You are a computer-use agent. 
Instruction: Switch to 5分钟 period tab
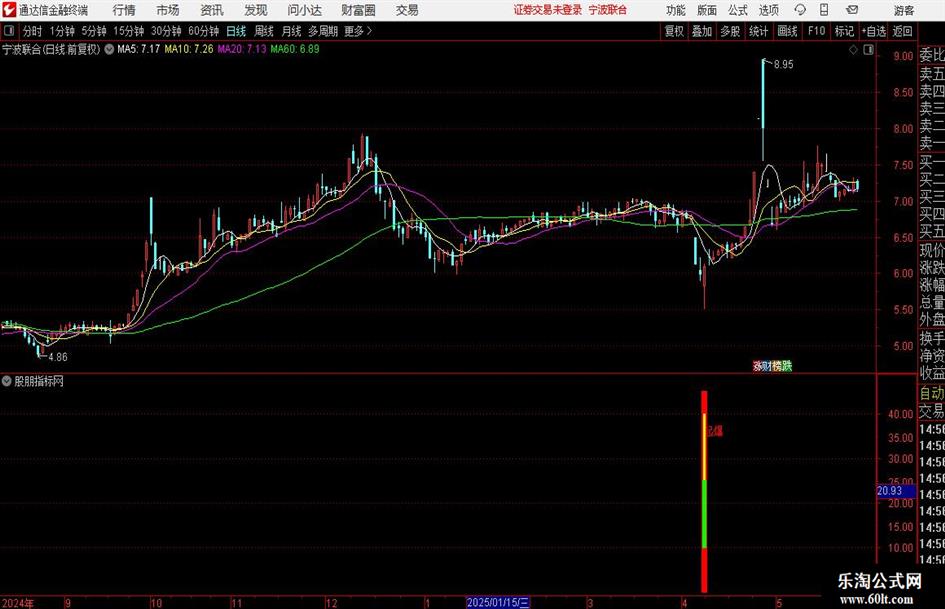(94, 31)
